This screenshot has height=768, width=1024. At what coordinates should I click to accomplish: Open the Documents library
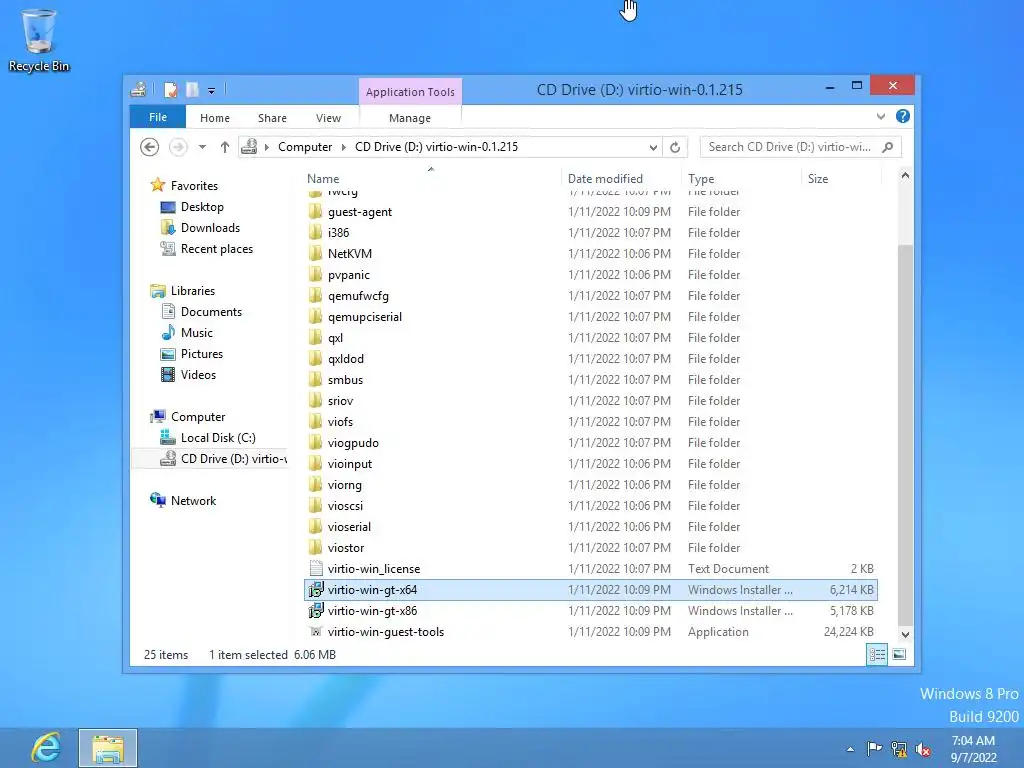211,312
